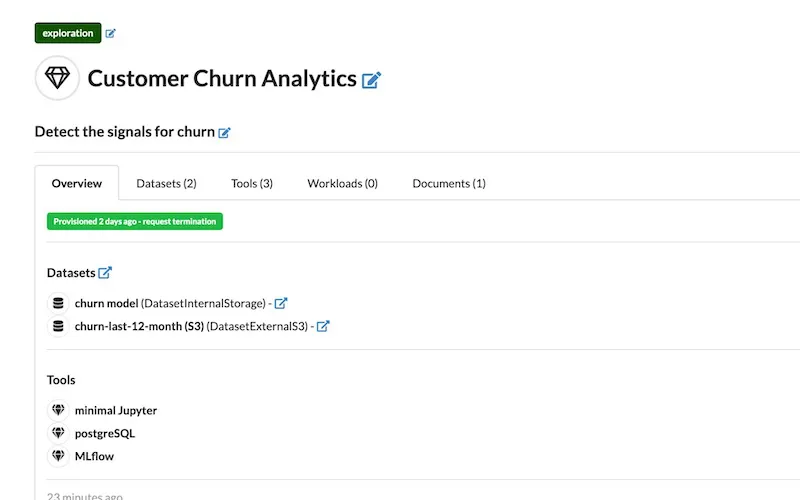Select the Overview tab
Screen dimensions: 800x500
click(77, 183)
